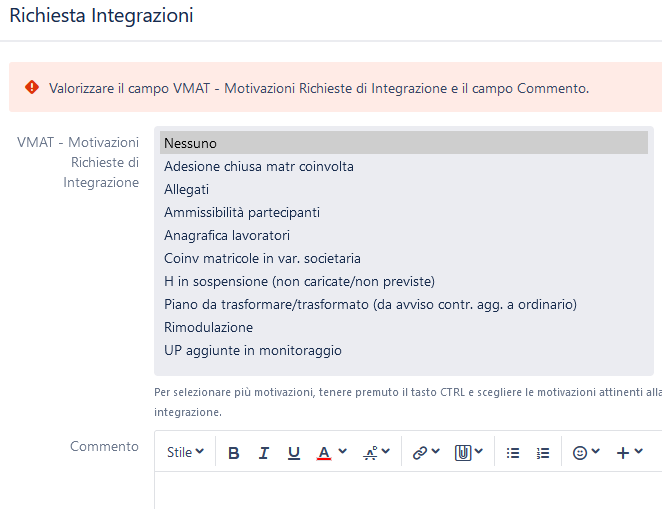Image resolution: width=662 pixels, height=509 pixels.
Task: Click the 'Commento' field label
Action: coord(104,446)
